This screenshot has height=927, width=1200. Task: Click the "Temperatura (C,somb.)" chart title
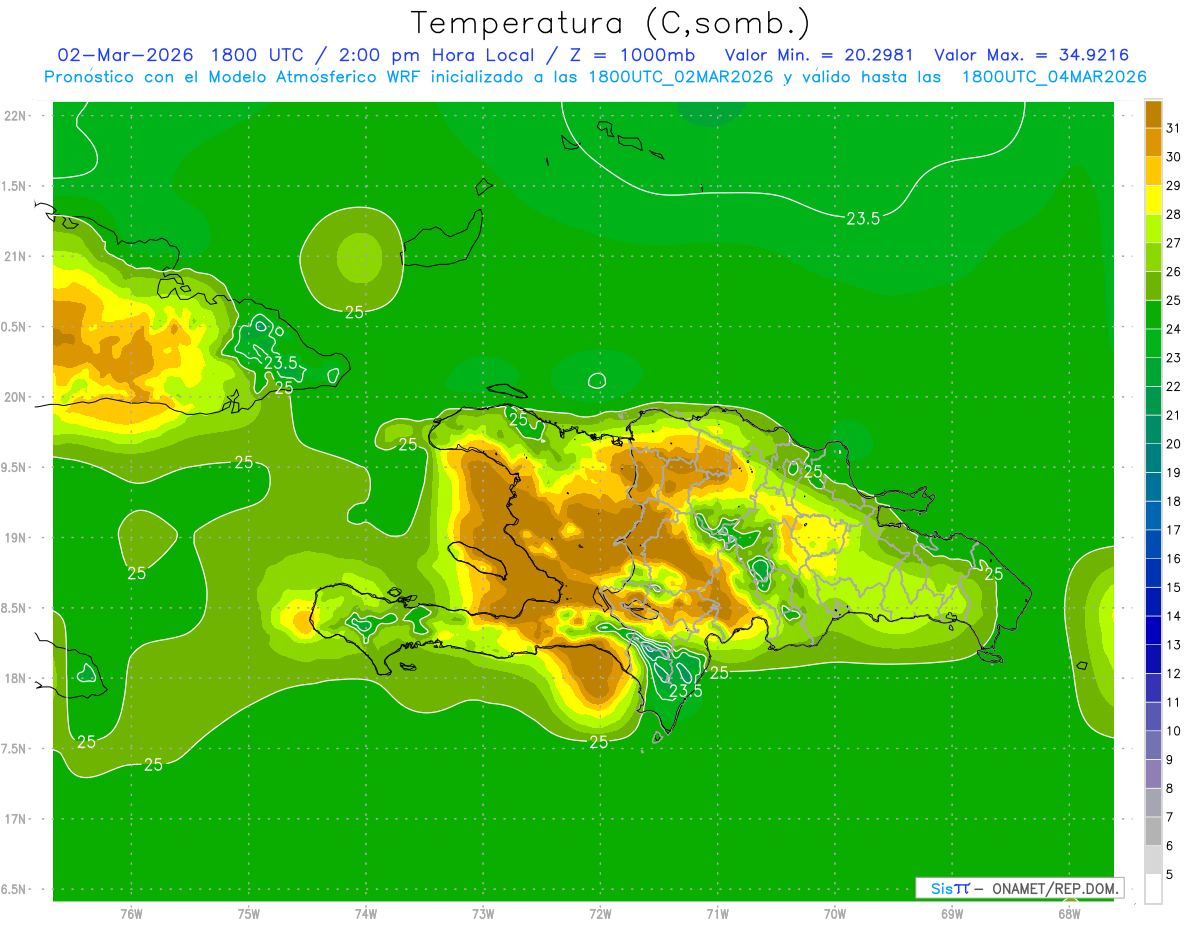[x=611, y=23]
